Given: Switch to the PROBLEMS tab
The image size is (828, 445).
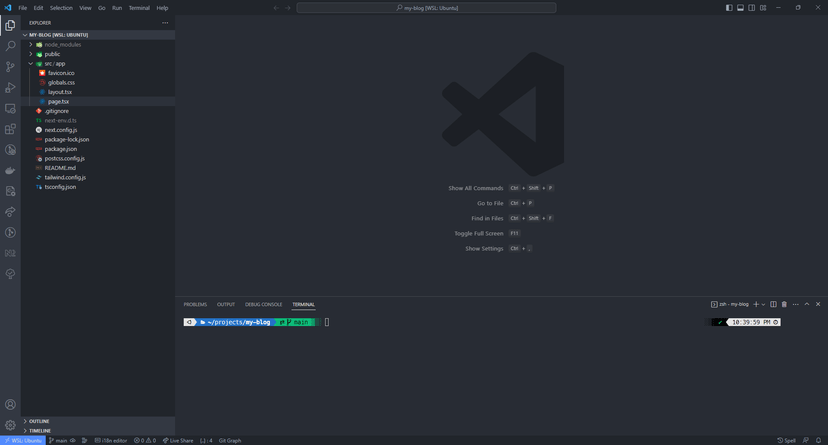Looking at the screenshot, I should pyautogui.click(x=195, y=305).
